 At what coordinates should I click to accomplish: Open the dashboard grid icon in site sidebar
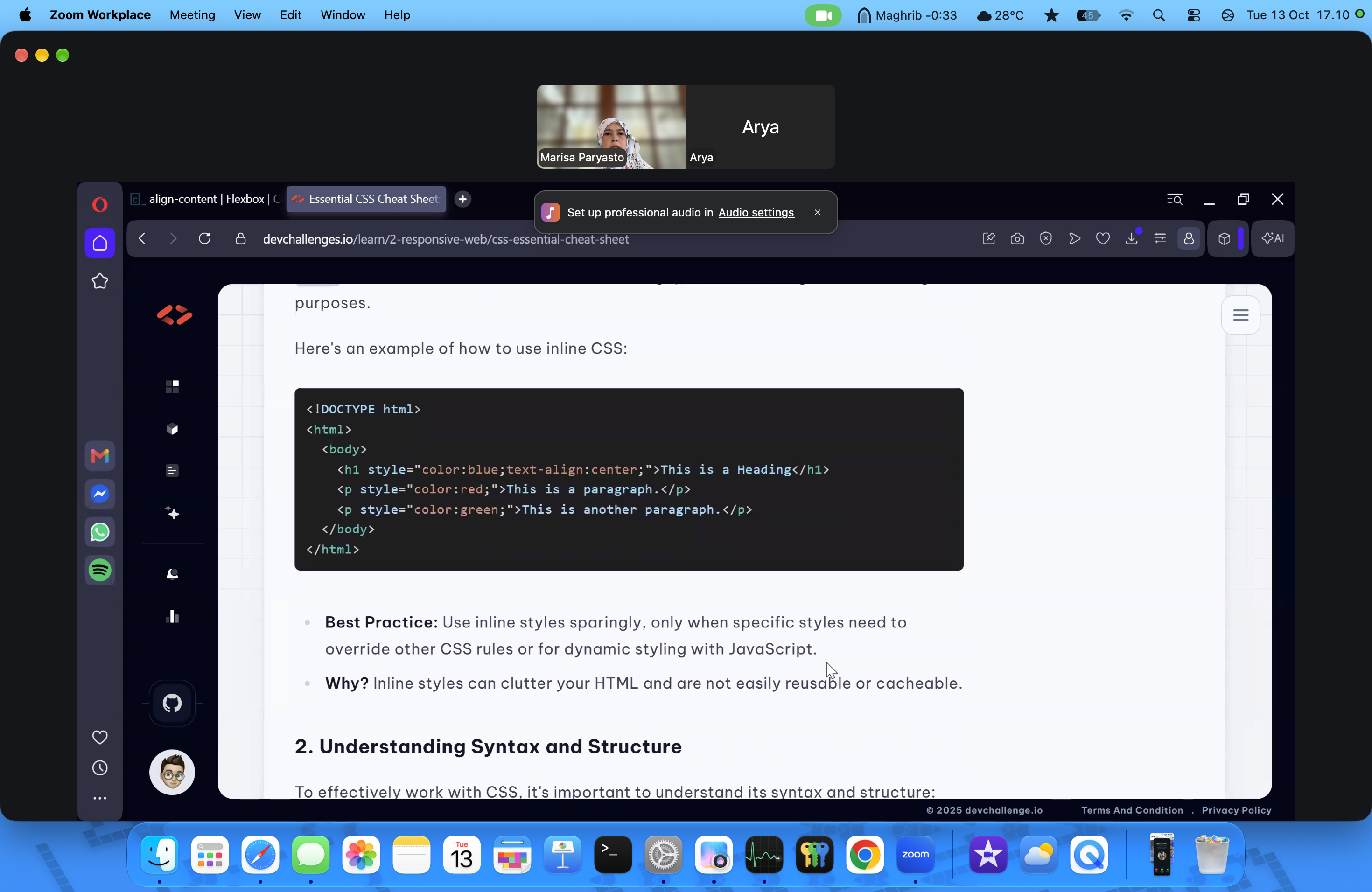pyautogui.click(x=172, y=386)
